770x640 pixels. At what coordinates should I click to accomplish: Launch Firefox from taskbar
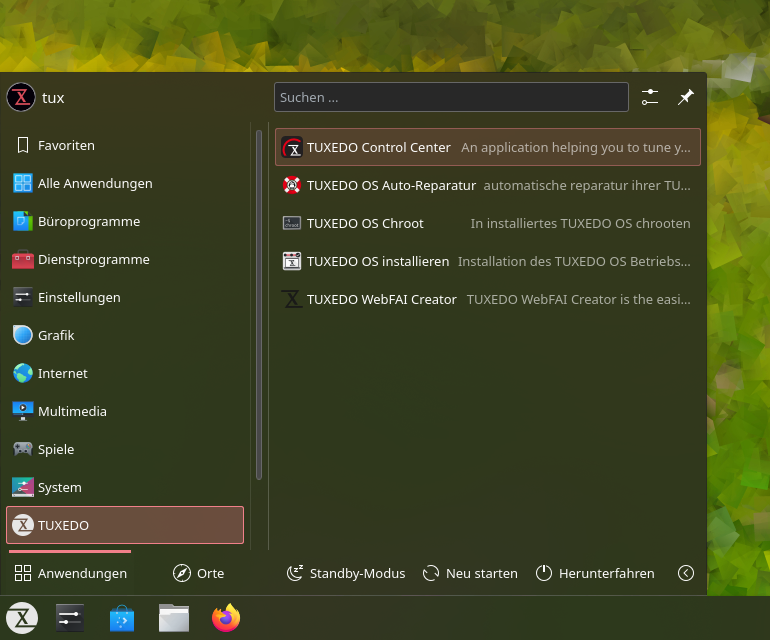[x=226, y=618]
